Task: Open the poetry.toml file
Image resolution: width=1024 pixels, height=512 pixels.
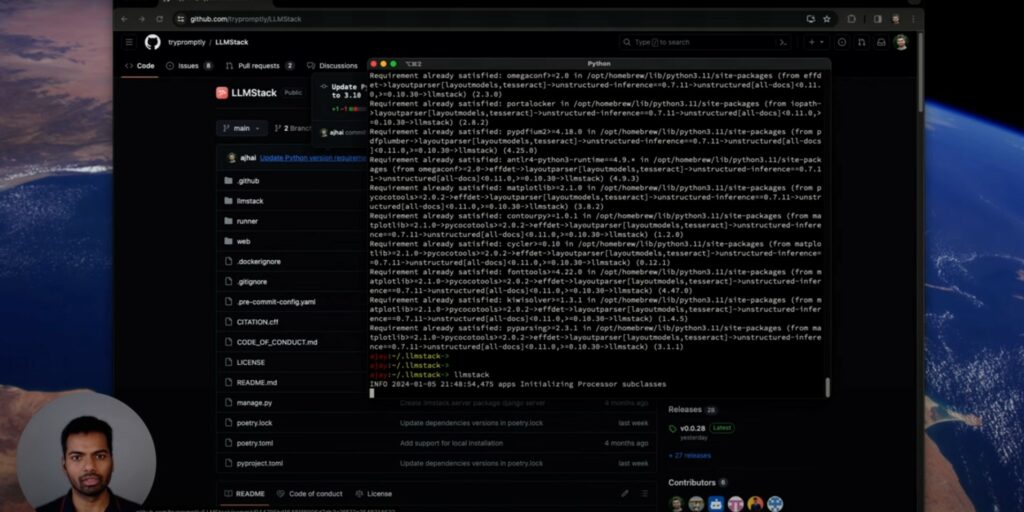Action: pyautogui.click(x=255, y=443)
